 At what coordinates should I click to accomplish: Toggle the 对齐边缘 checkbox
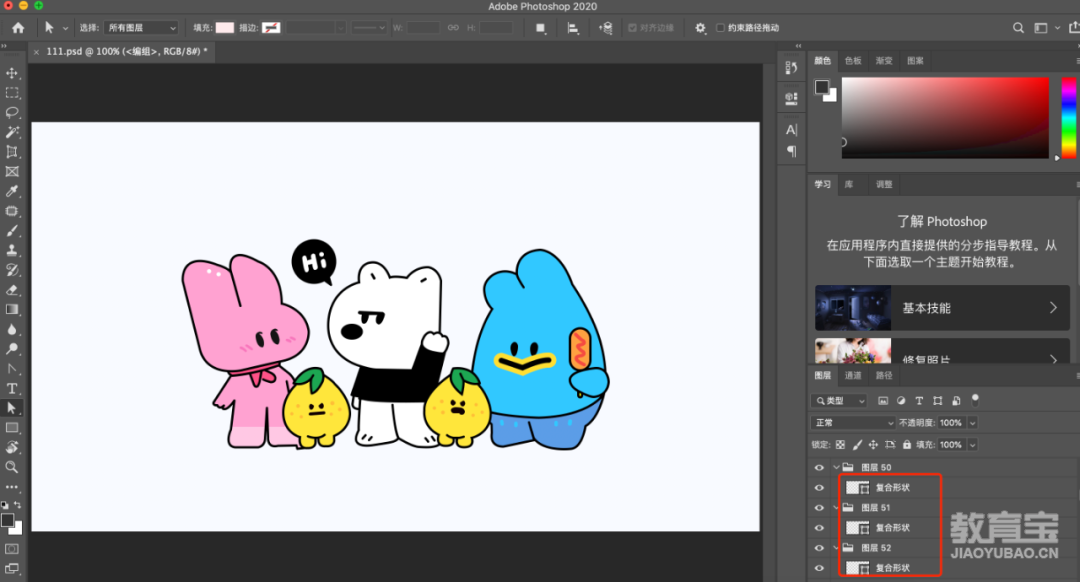click(632, 28)
